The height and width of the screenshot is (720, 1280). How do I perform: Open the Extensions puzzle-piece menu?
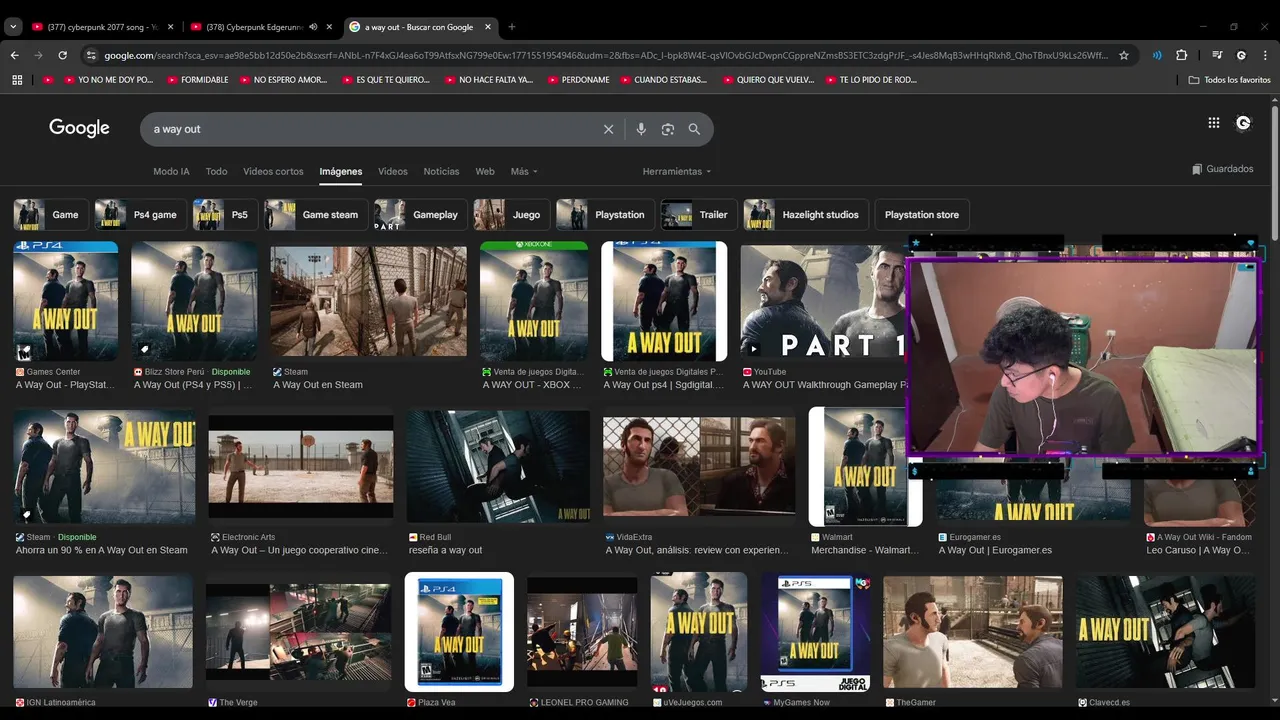tap(1182, 55)
